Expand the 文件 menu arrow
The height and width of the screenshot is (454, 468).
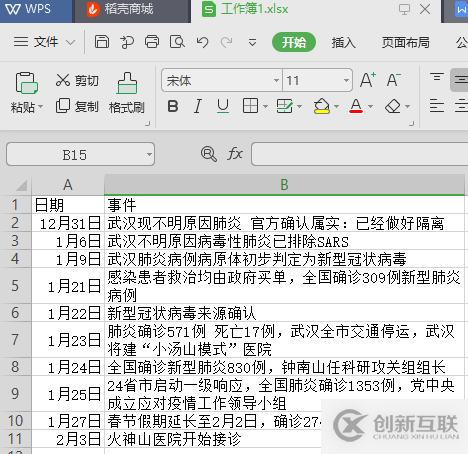[x=70, y=42]
